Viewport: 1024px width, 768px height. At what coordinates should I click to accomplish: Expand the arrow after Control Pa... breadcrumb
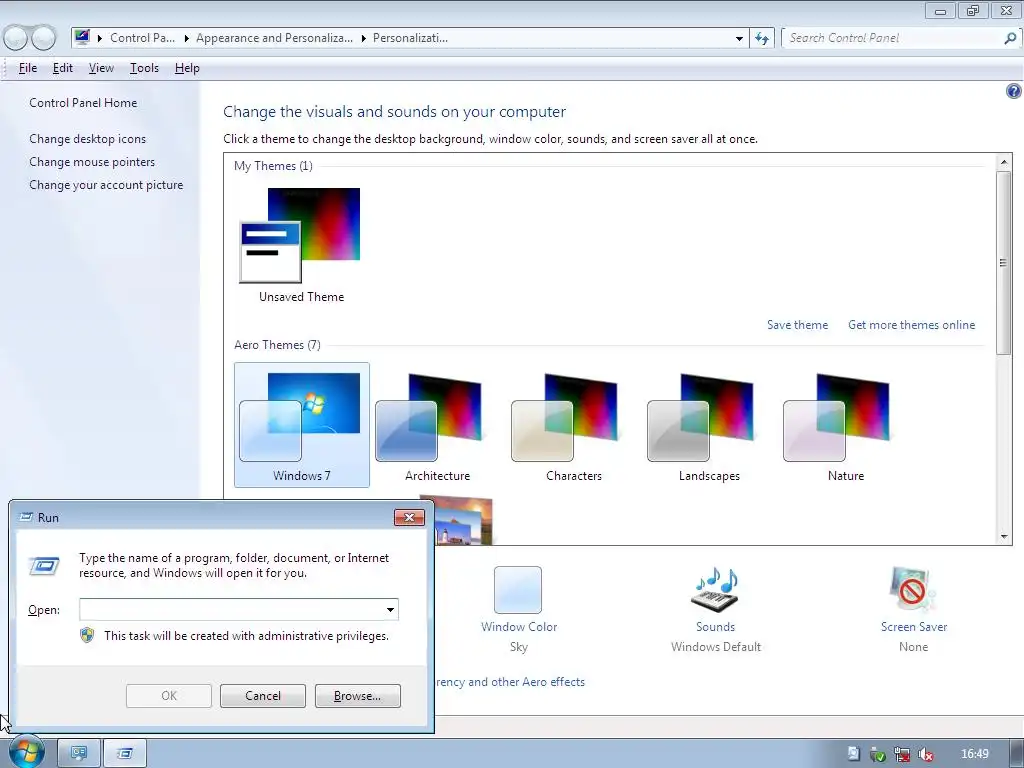(187, 39)
